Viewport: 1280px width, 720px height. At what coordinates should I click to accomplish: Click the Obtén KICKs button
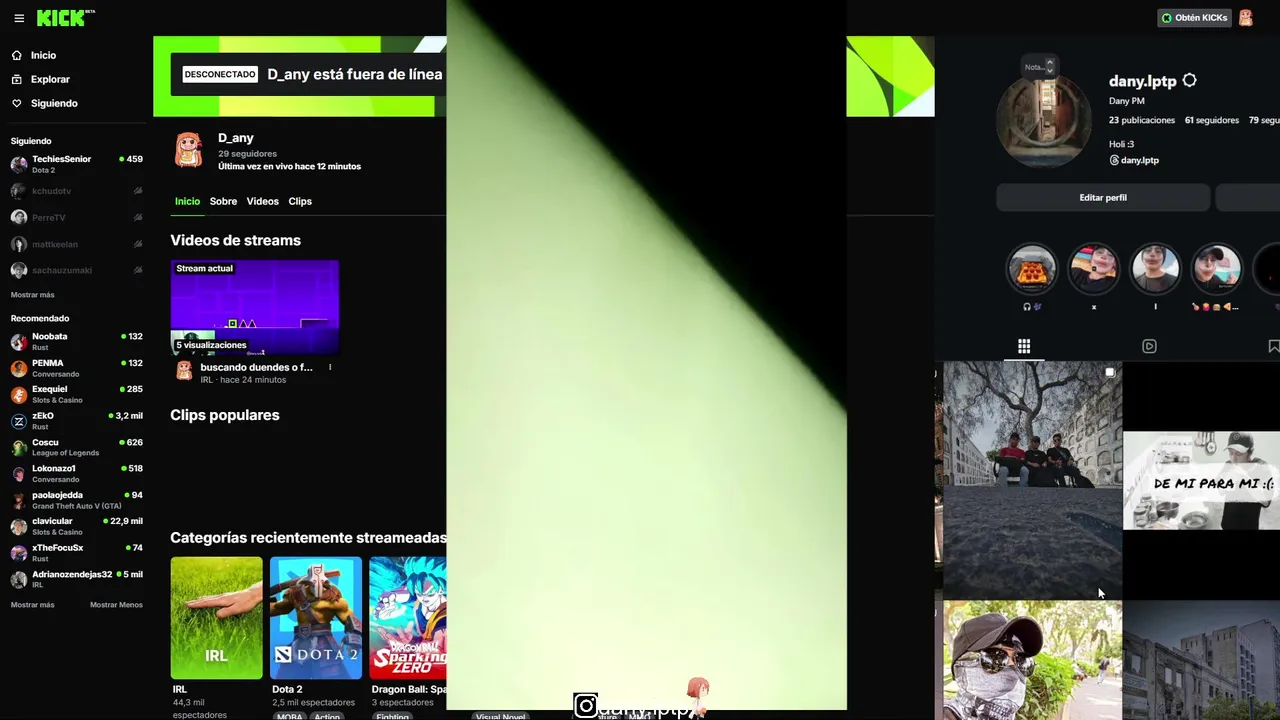pyautogui.click(x=1194, y=18)
